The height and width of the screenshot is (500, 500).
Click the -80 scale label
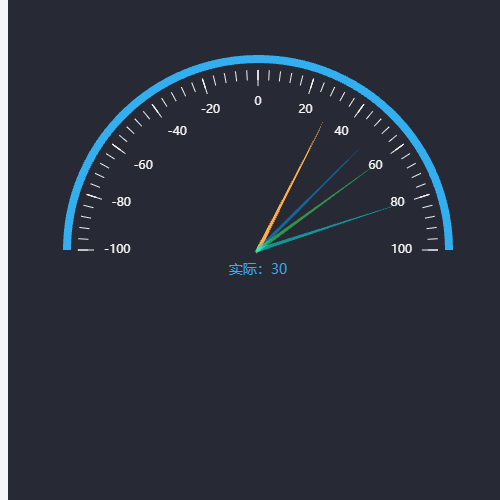coord(121,202)
